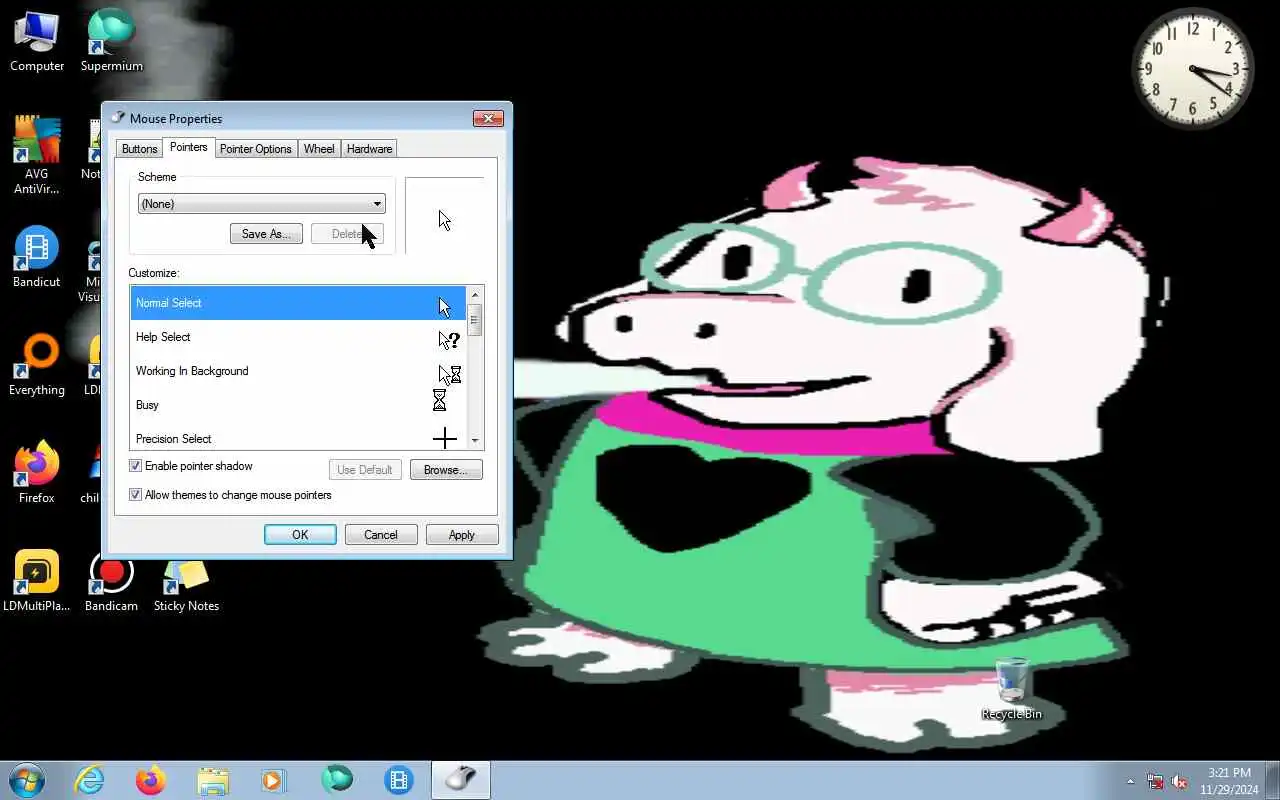The width and height of the screenshot is (1280, 800).
Task: Open the Hardware tab
Action: [369, 149]
